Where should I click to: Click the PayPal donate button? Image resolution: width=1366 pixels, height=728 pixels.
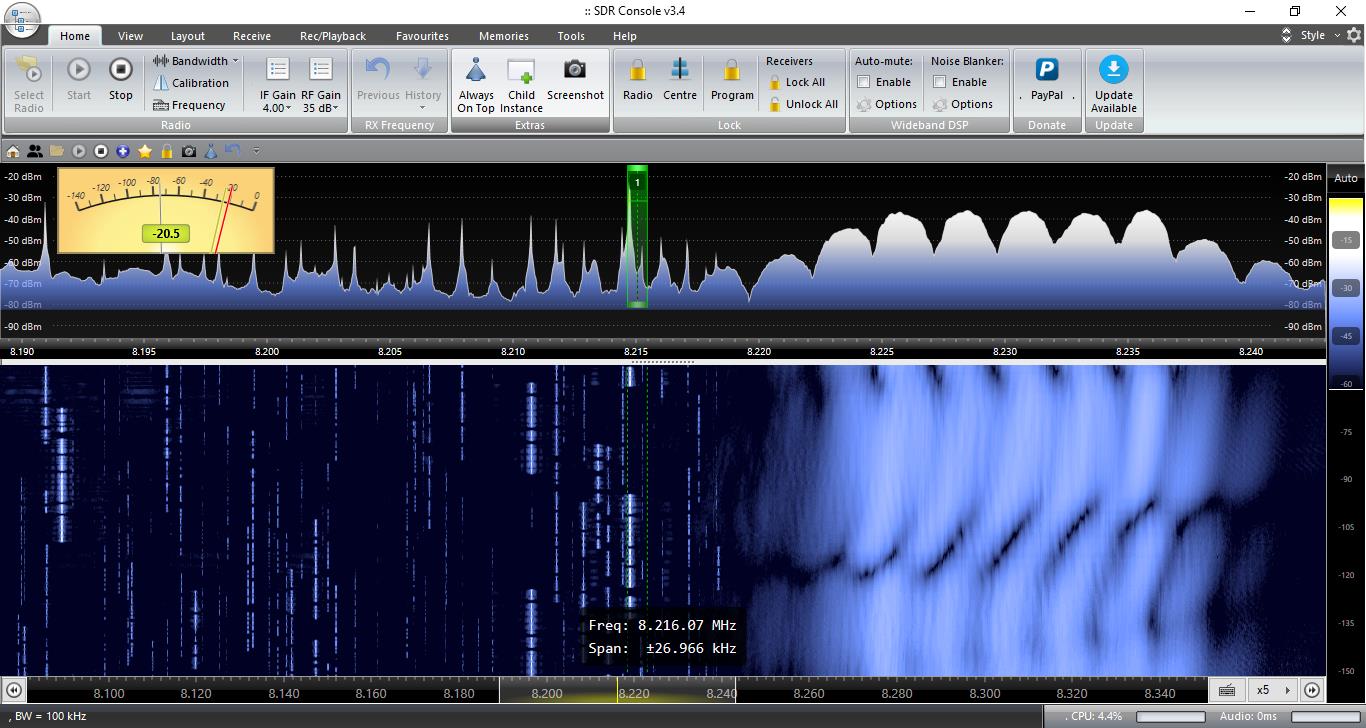(1047, 80)
